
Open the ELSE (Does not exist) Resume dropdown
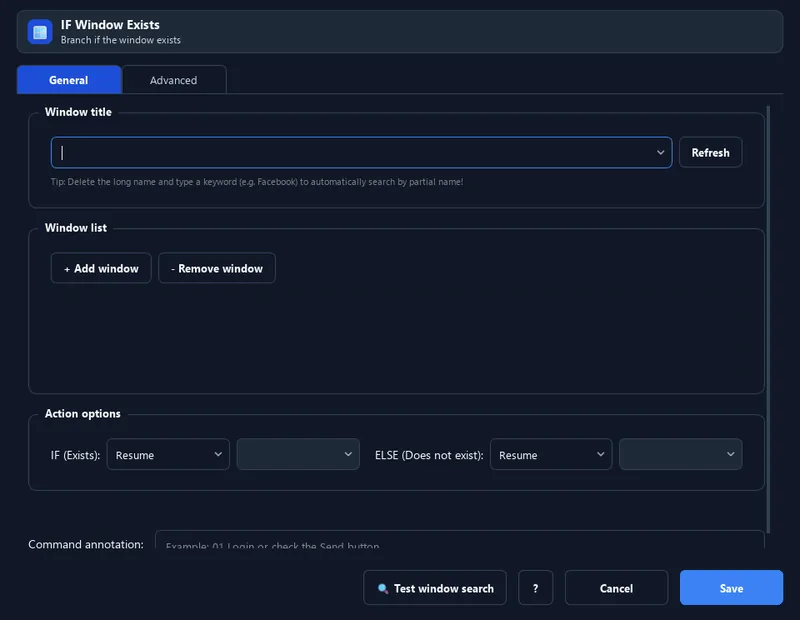click(551, 454)
